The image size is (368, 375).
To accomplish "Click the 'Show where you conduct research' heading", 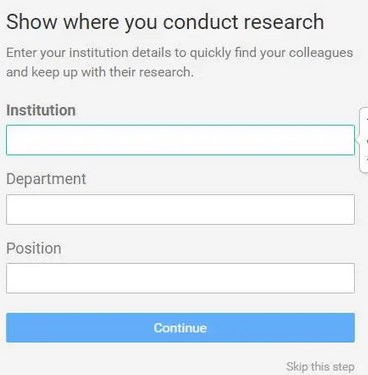I will [165, 22].
